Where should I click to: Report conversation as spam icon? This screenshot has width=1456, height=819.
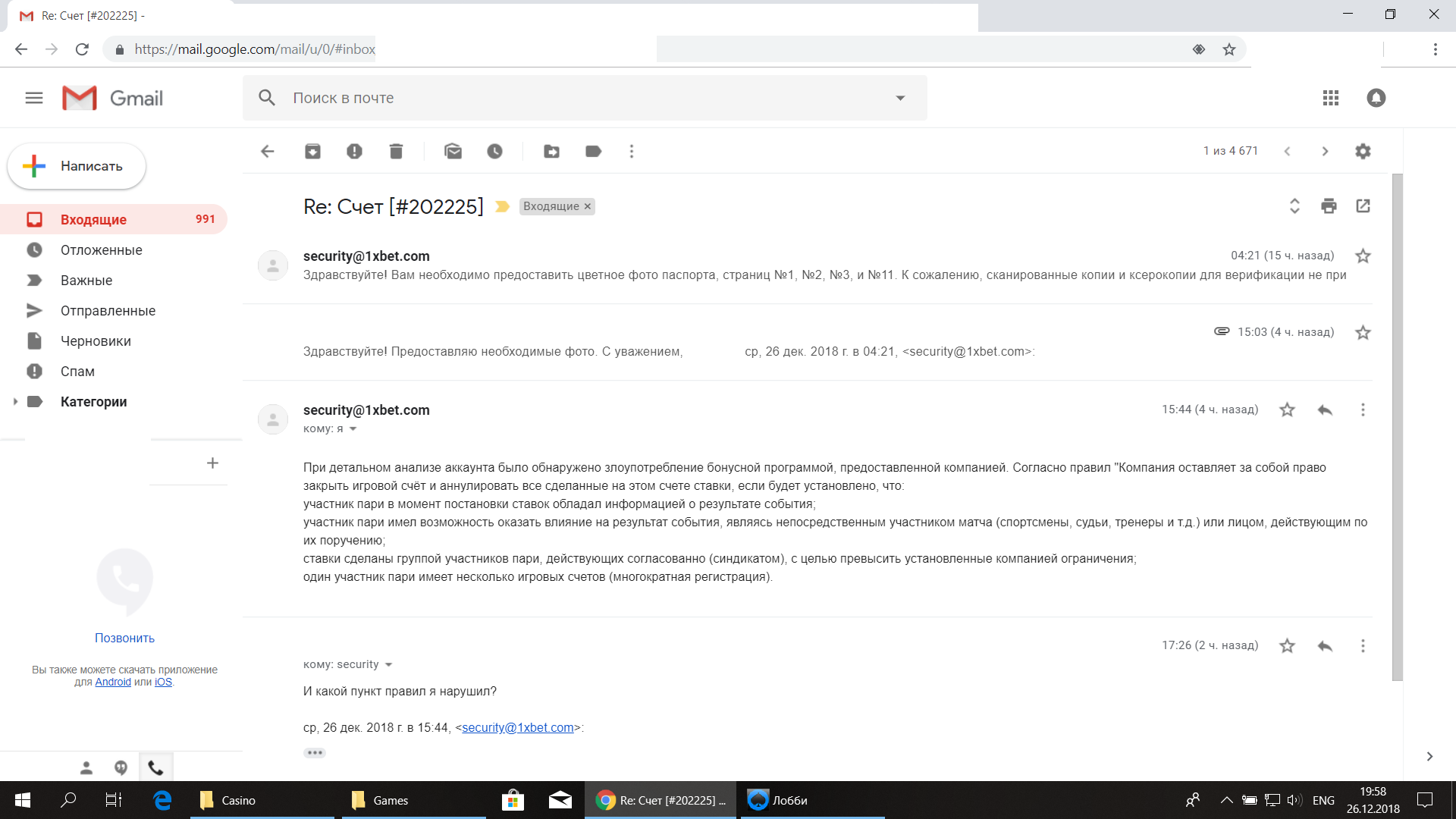(354, 151)
